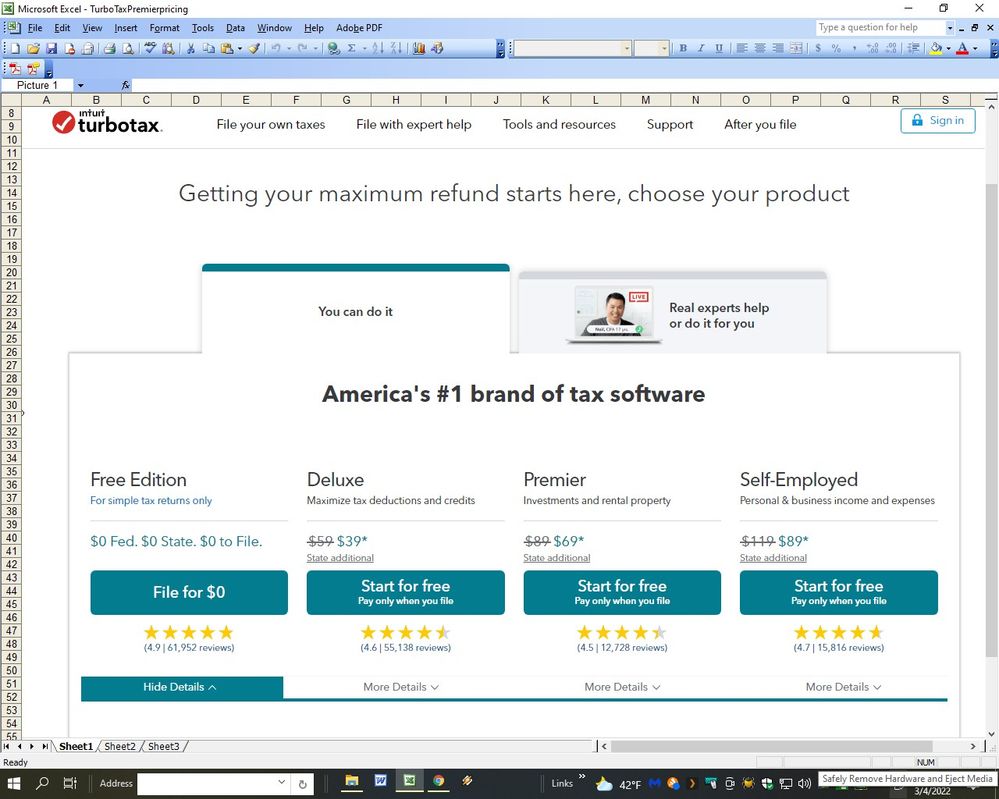
Task: Switch to the Sheet3 tab
Action: tap(164, 746)
